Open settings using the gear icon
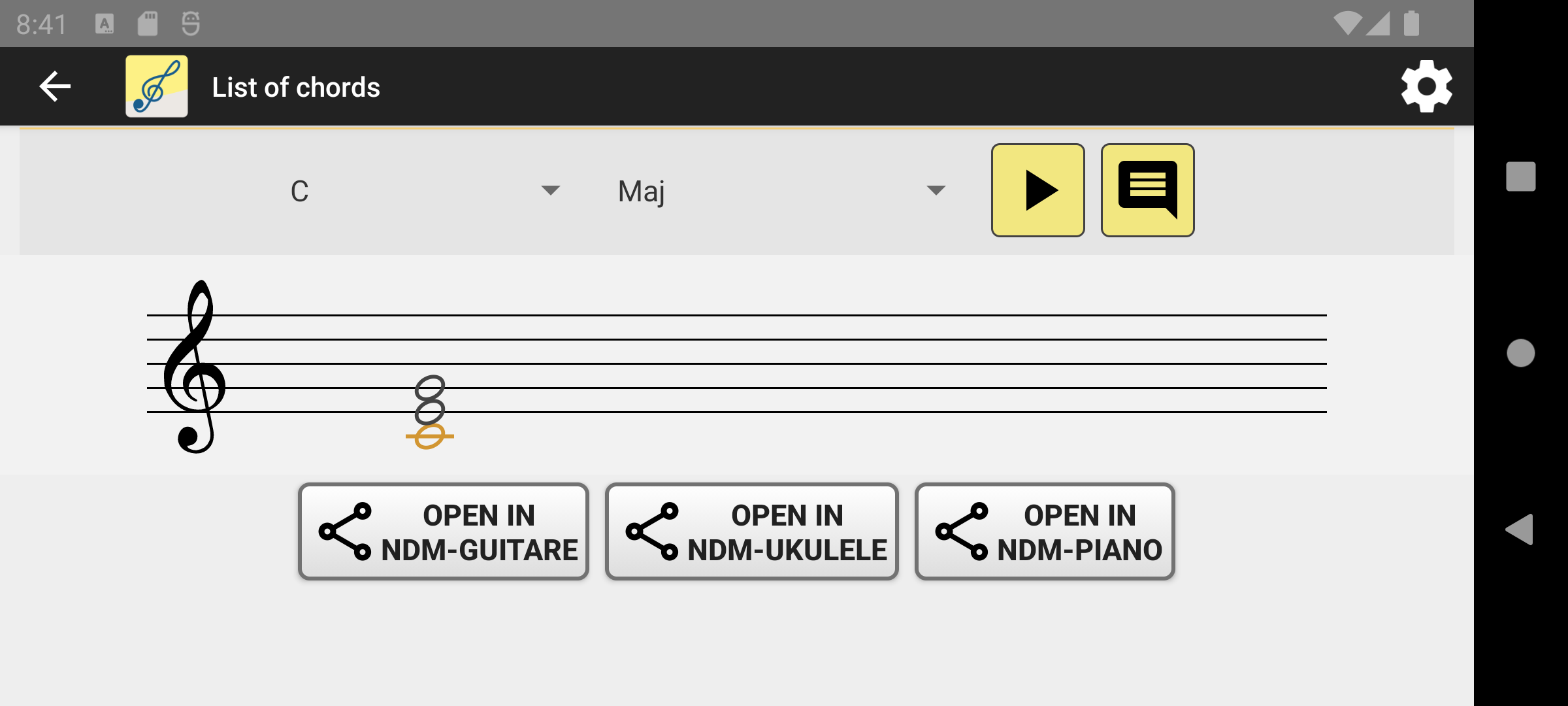This screenshot has height=706, width=1568. click(x=1426, y=86)
